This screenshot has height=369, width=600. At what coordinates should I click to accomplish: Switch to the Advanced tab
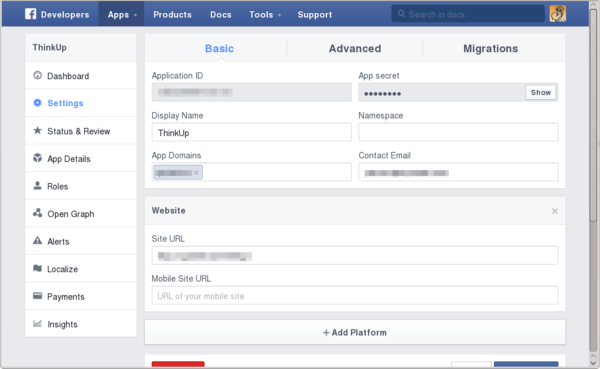(x=355, y=48)
